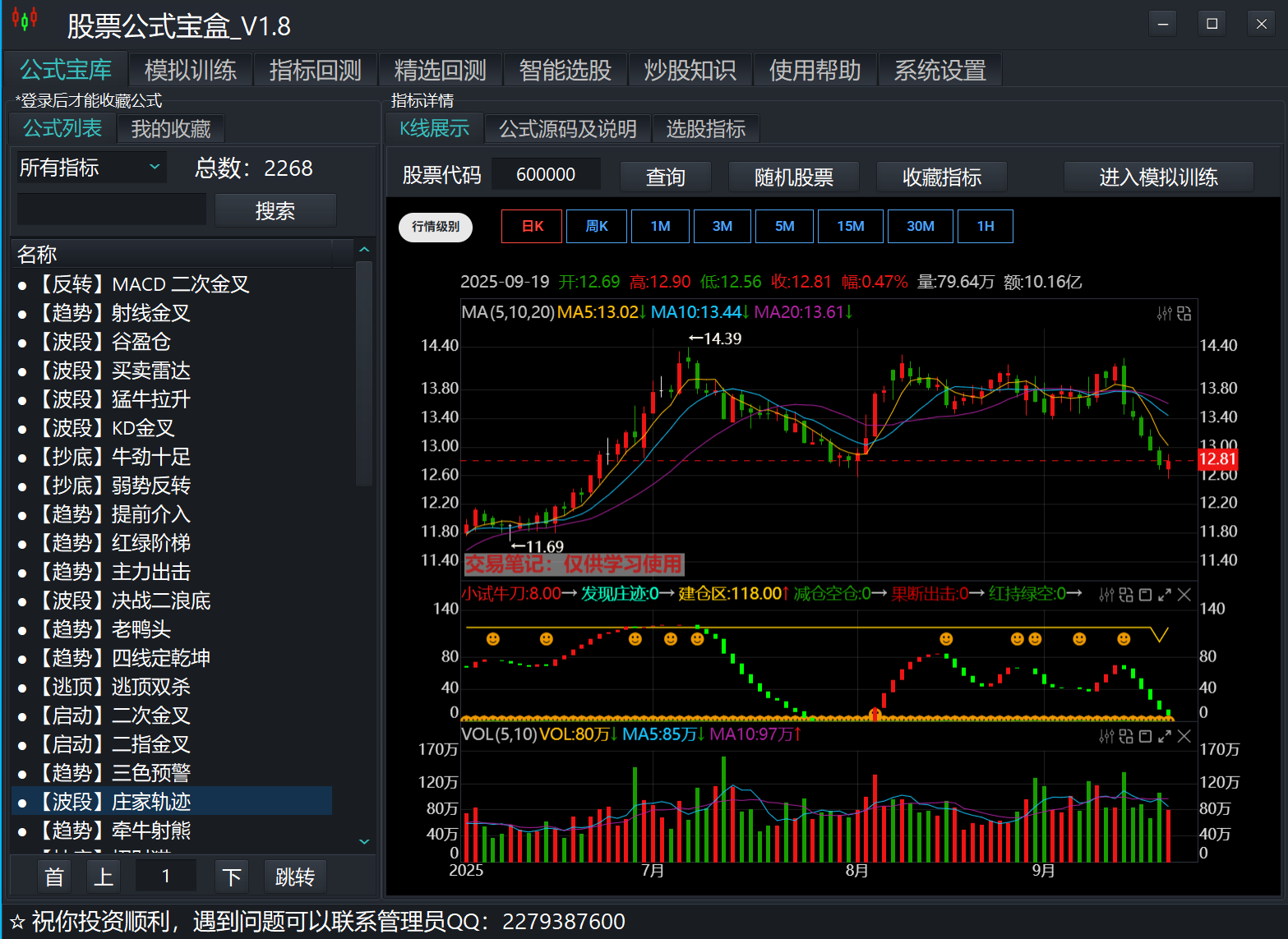Click the 随机股票 button

[x=793, y=177]
